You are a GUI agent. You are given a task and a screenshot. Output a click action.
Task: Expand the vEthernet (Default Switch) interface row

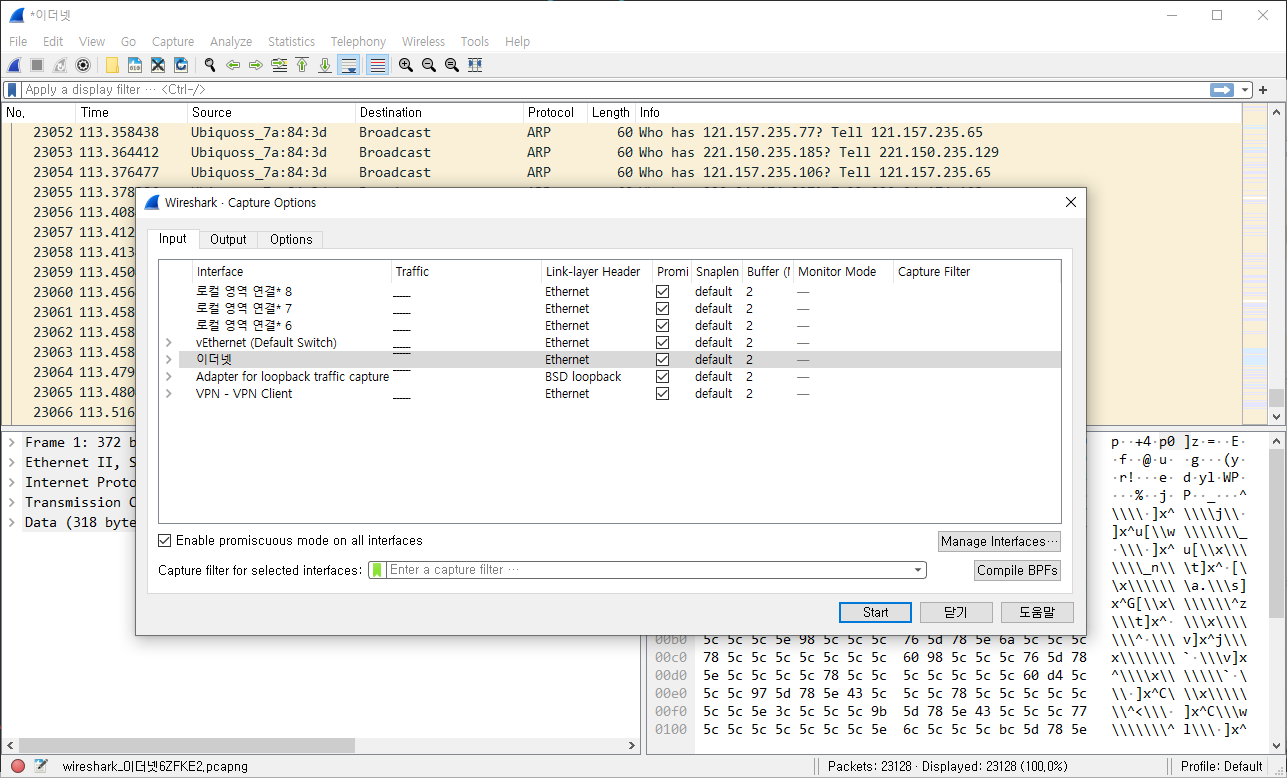[x=169, y=343]
